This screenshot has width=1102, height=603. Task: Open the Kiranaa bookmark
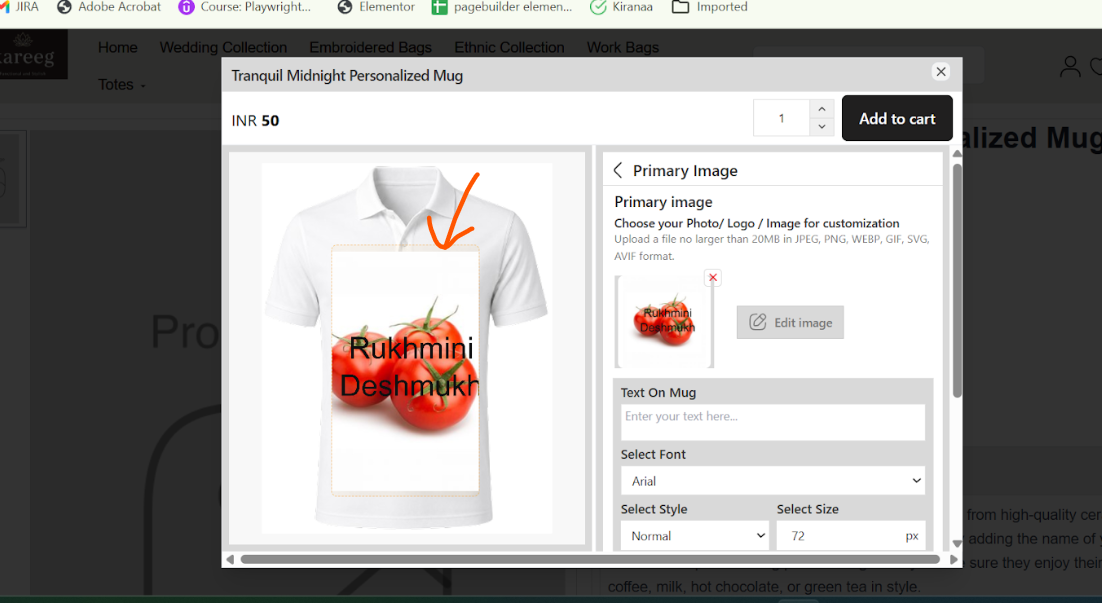tap(621, 7)
